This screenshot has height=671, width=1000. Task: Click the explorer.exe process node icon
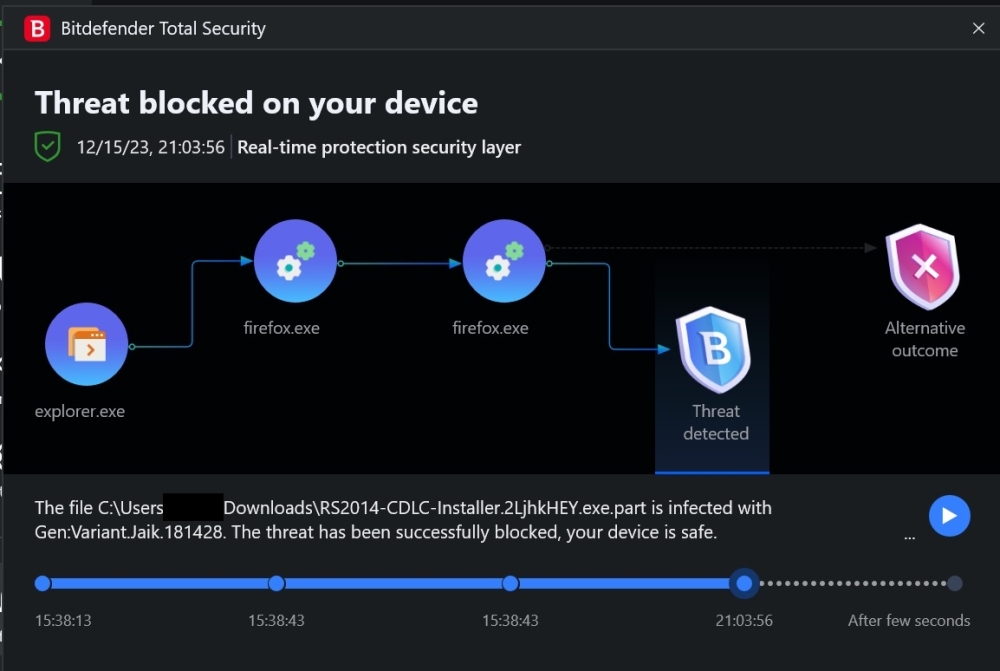click(86, 345)
